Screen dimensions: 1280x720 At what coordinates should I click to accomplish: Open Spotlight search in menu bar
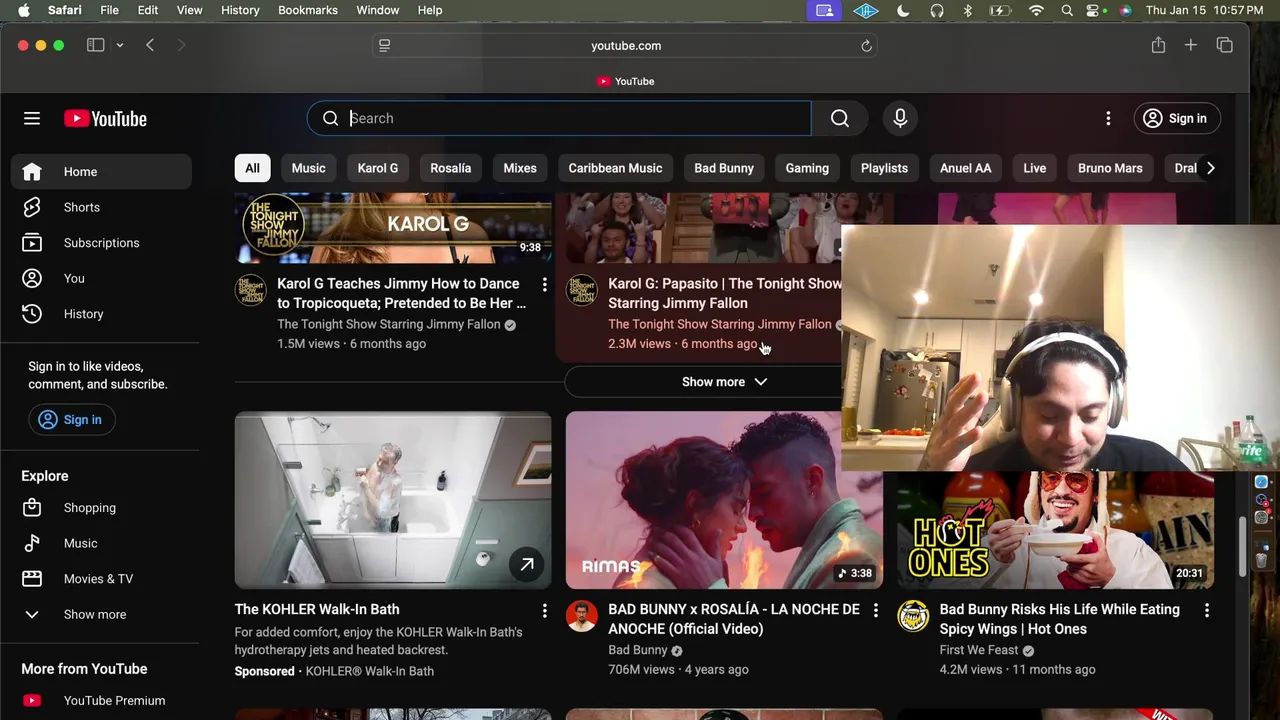click(x=1067, y=10)
